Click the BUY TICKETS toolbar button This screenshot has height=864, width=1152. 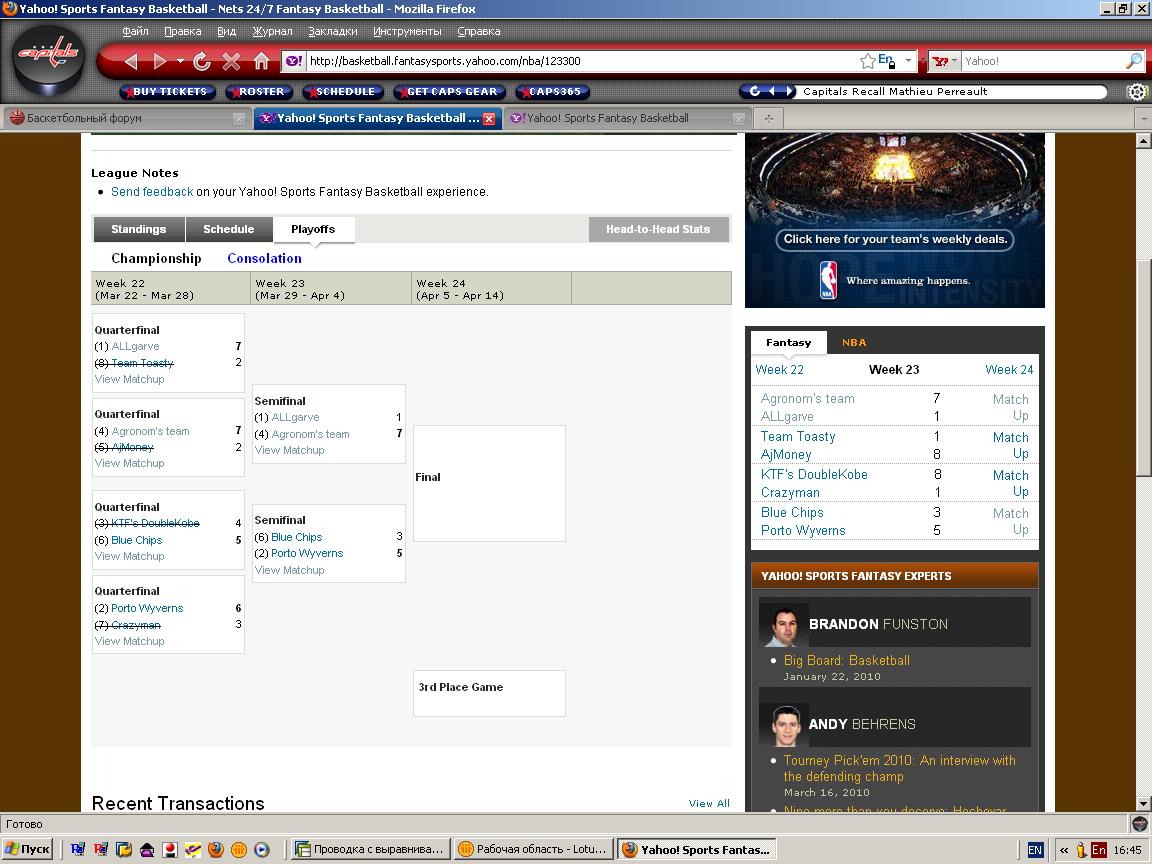(168, 92)
